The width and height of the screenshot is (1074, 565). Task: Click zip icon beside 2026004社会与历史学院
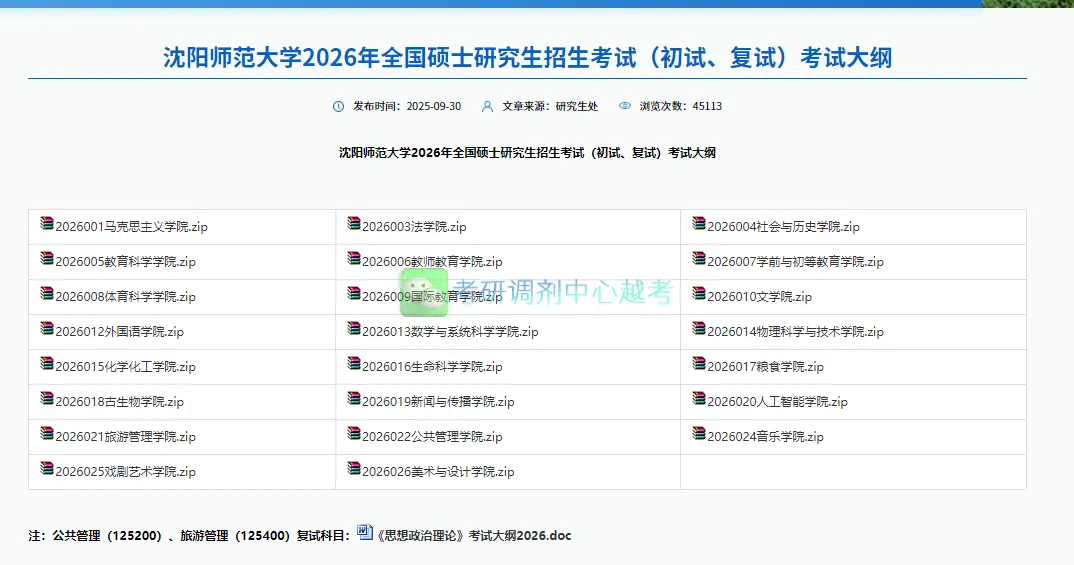699,223
